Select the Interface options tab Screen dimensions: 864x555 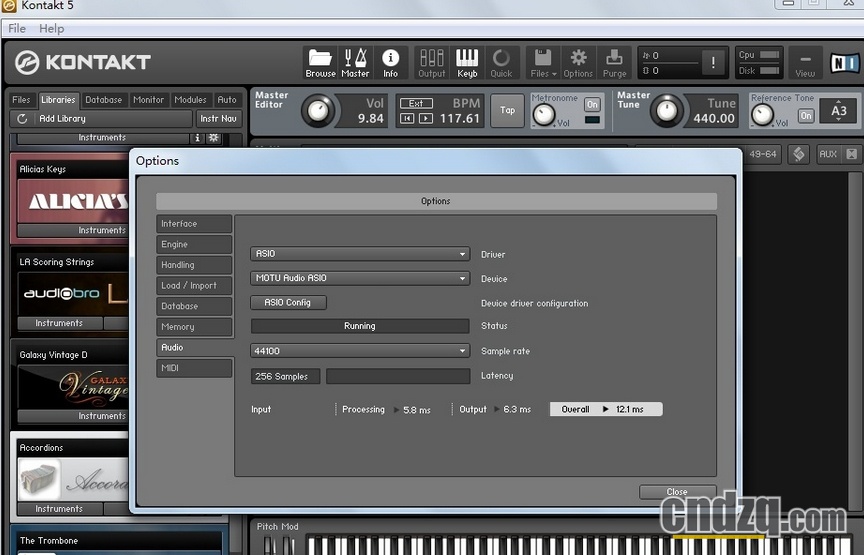tap(194, 224)
